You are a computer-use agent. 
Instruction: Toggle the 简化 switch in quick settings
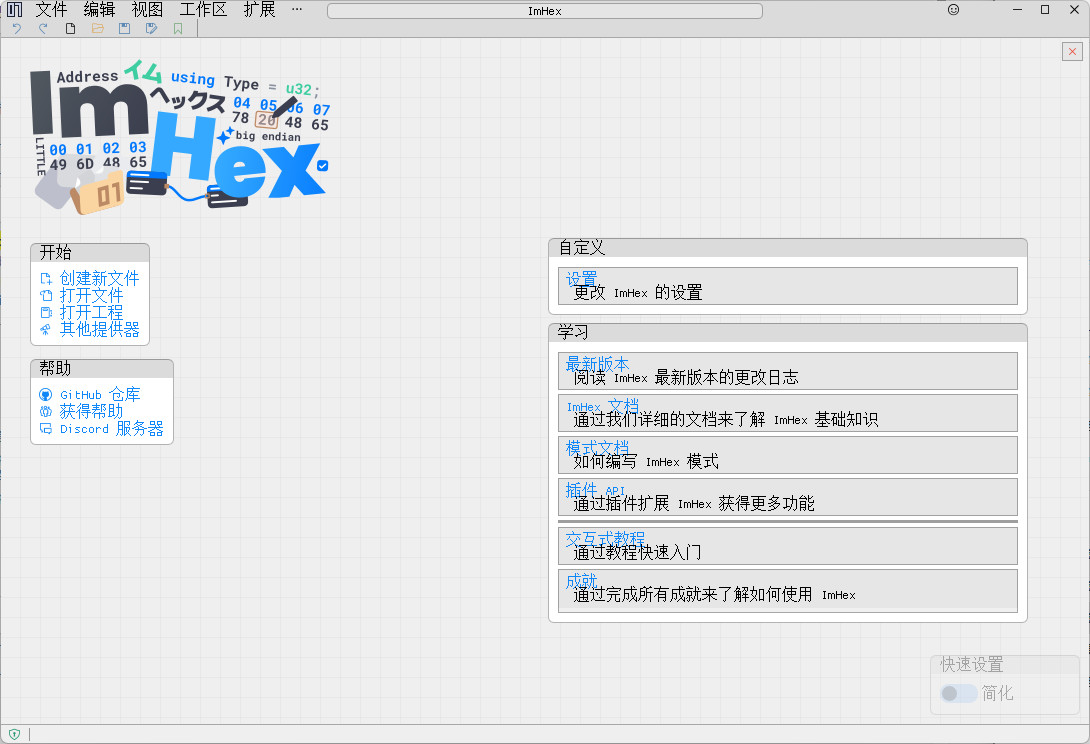pos(959,693)
